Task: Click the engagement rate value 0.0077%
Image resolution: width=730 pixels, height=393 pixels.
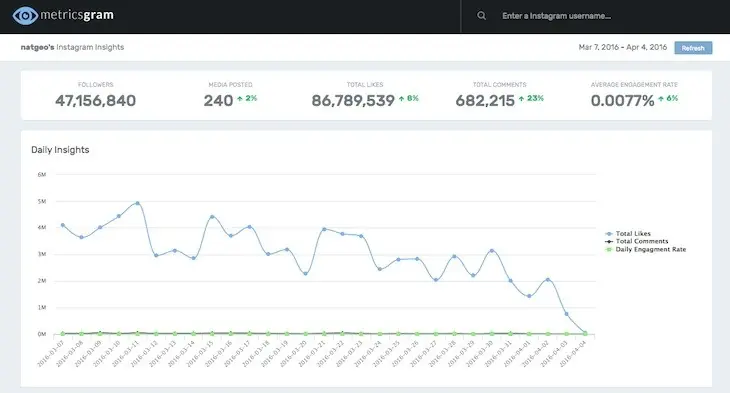Action: [x=622, y=101]
